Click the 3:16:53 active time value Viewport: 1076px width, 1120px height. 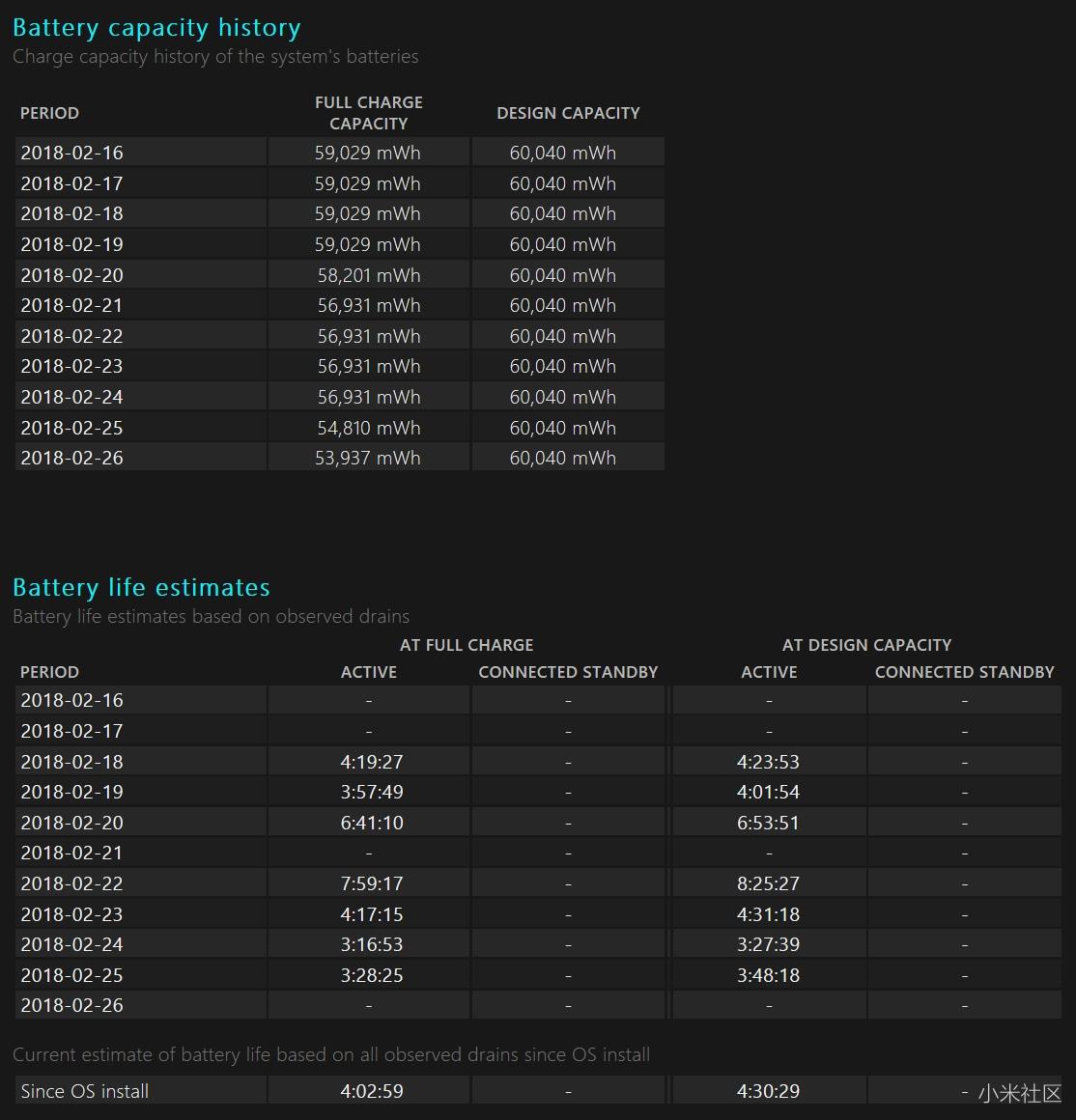tap(371, 944)
